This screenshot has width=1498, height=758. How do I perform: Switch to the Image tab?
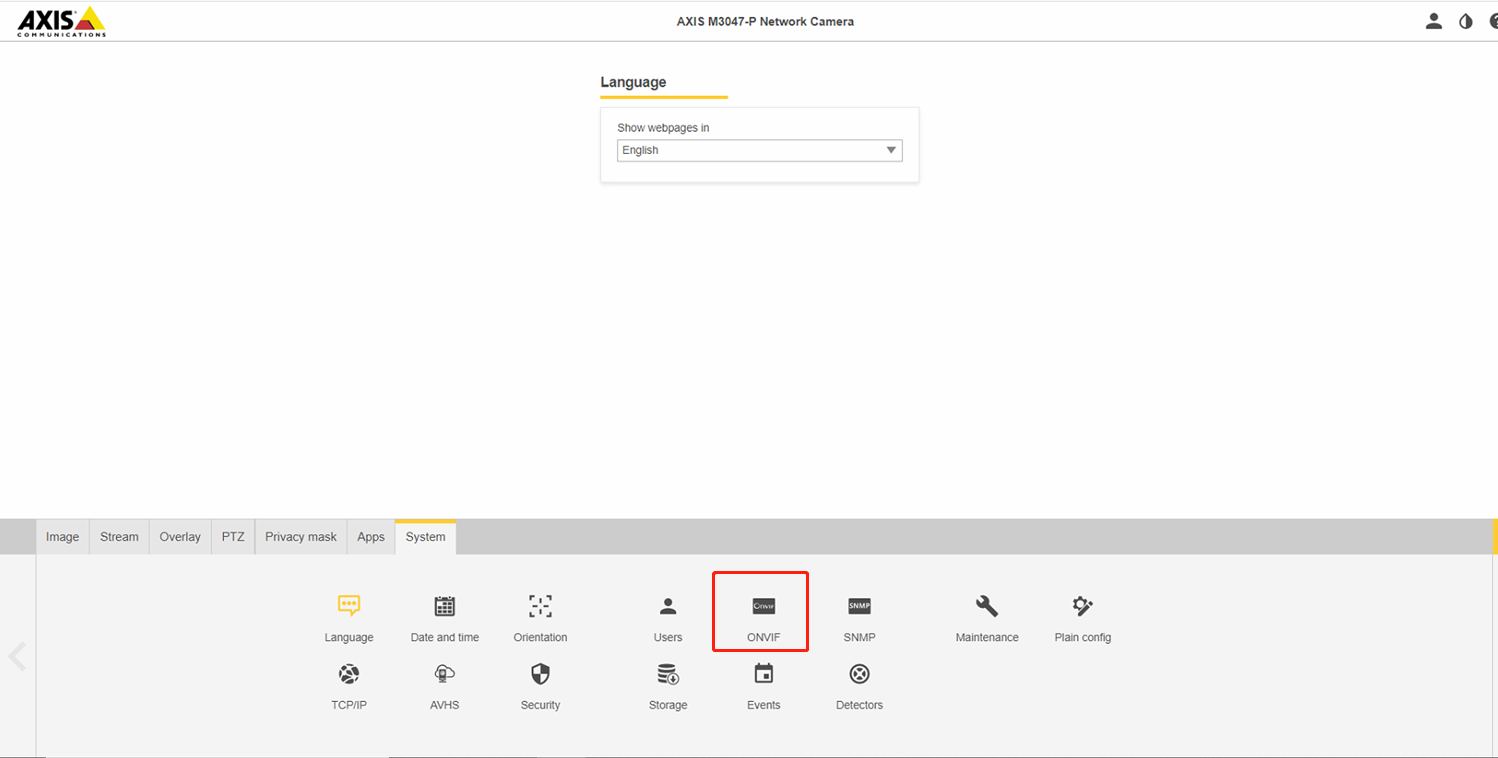coord(62,537)
